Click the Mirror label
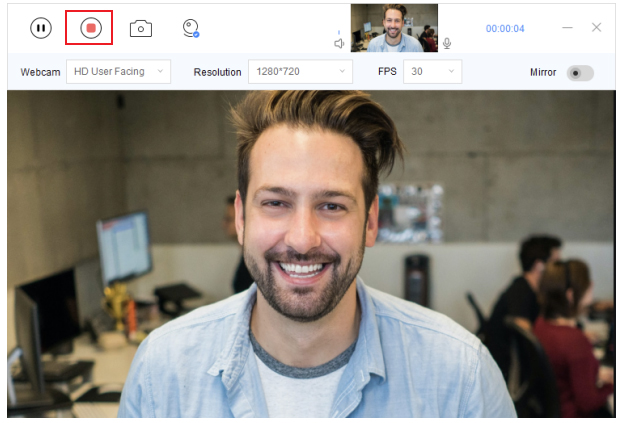This screenshot has height=423, width=621. tap(543, 72)
